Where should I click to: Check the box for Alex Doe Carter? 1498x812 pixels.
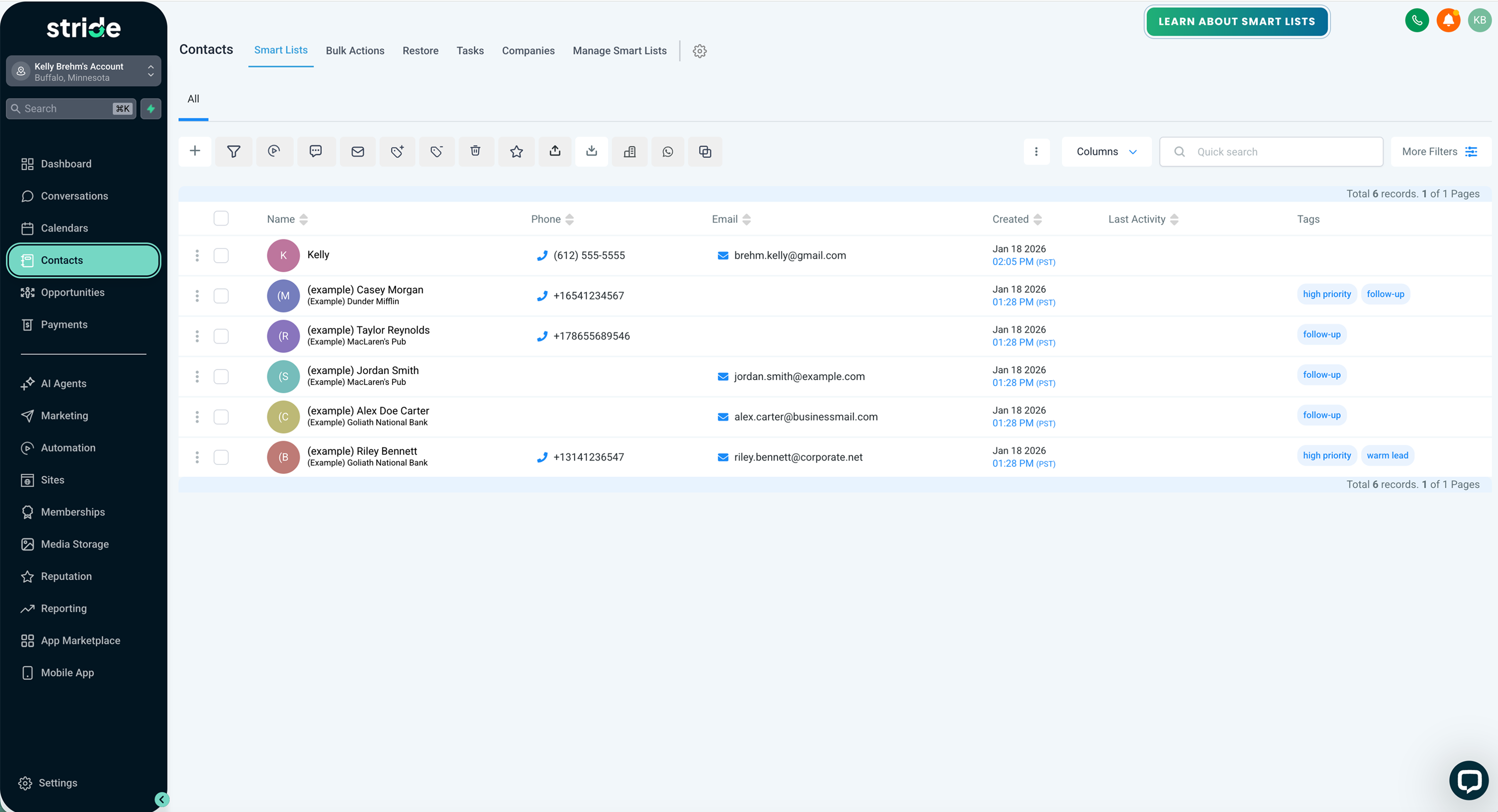point(221,417)
